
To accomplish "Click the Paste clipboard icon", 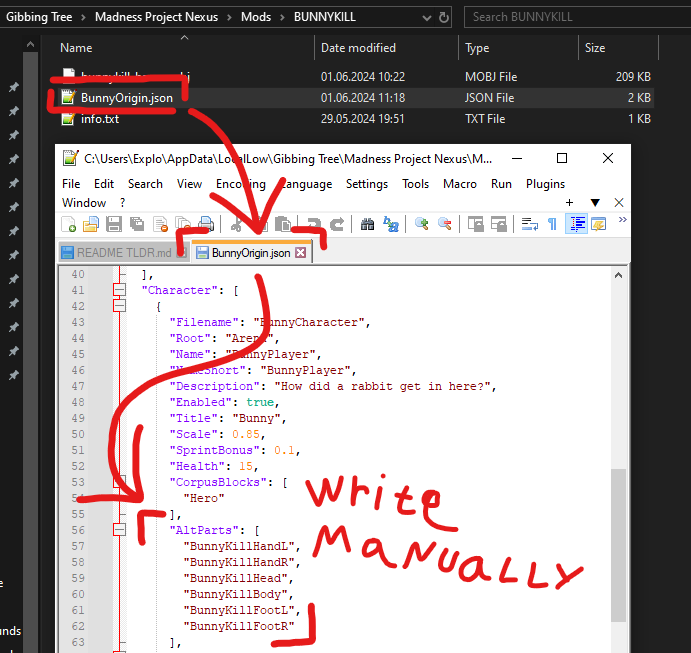I will tap(282, 224).
